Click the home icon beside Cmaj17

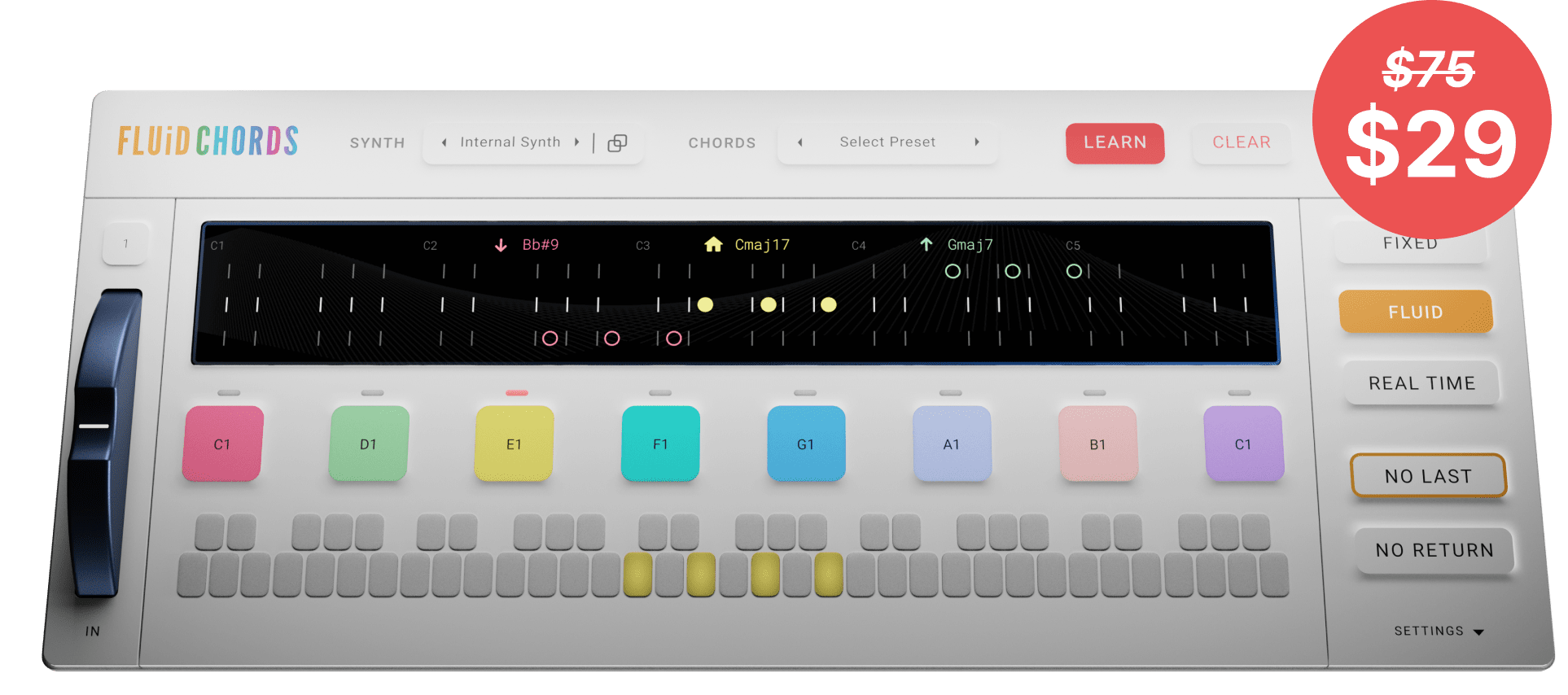pos(713,244)
